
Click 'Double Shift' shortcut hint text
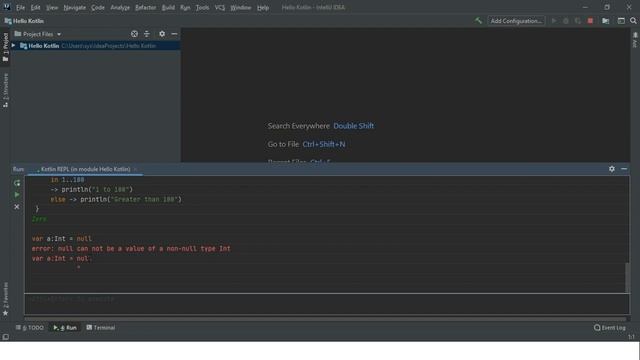pos(353,126)
